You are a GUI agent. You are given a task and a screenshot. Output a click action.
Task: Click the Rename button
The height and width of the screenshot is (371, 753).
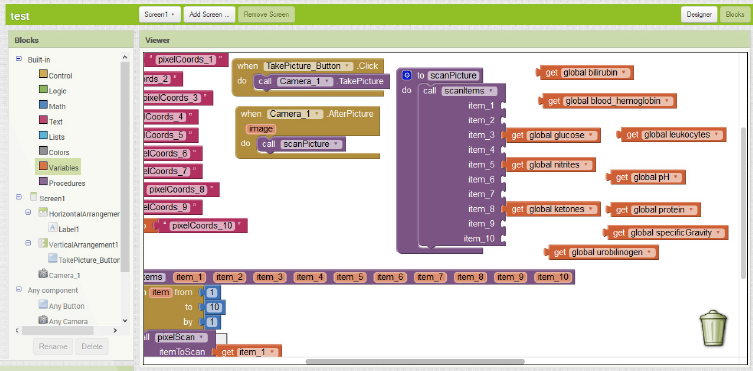tap(53, 346)
